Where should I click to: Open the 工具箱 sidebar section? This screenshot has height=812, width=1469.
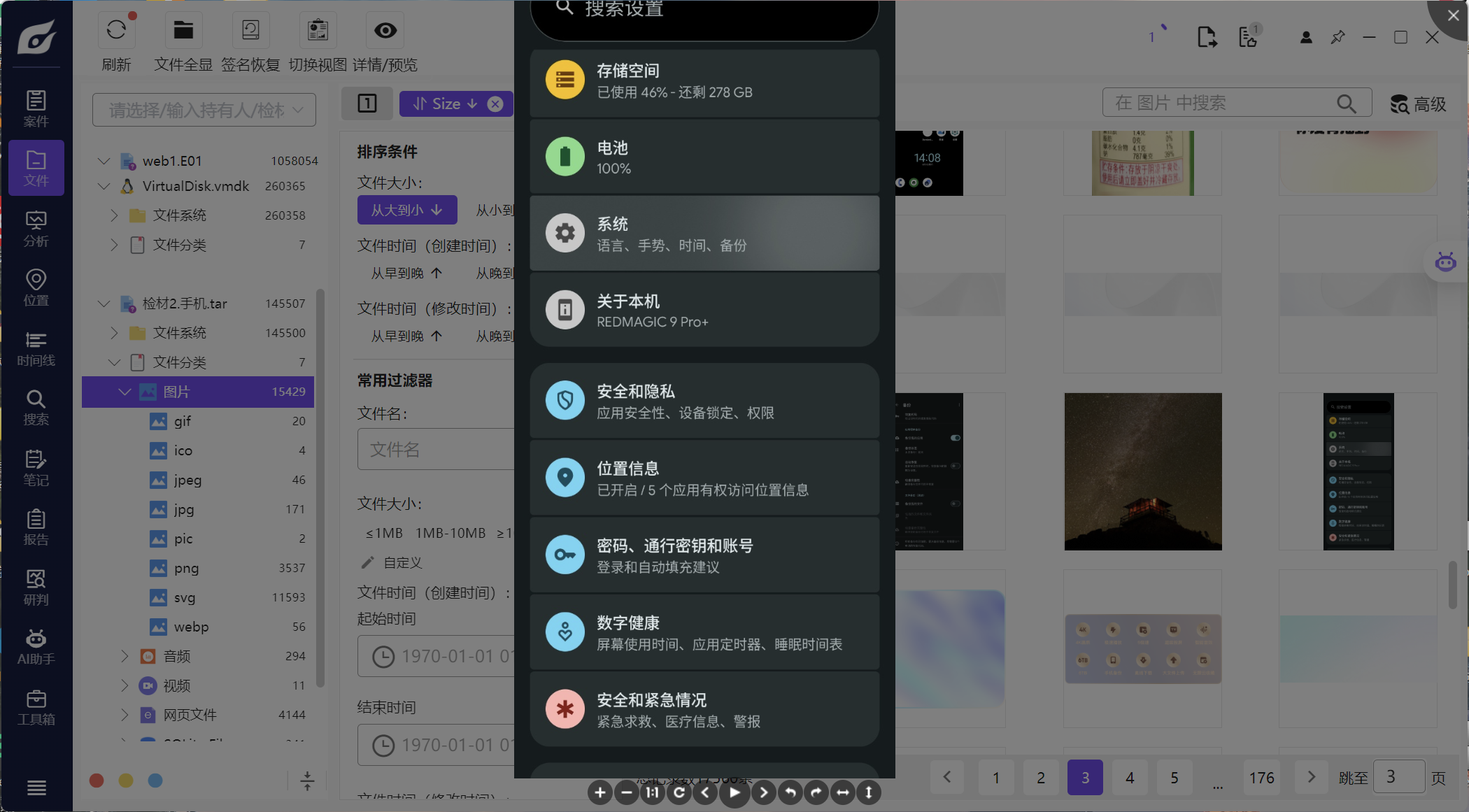[36, 706]
